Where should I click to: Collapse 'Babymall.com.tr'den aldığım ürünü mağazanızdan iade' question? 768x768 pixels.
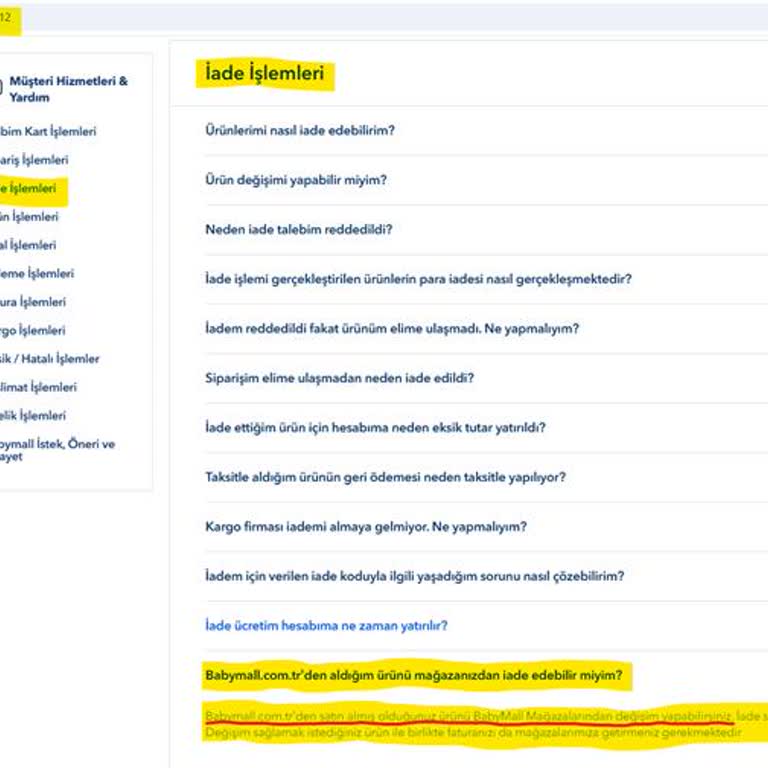coord(414,675)
